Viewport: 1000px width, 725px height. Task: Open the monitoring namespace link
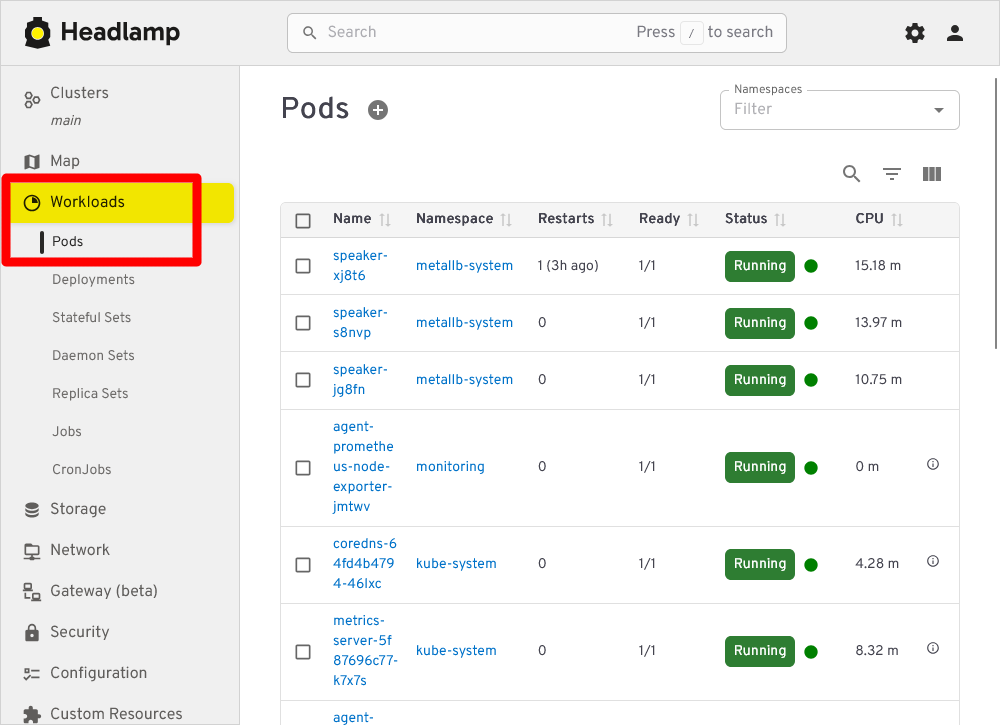coord(450,466)
